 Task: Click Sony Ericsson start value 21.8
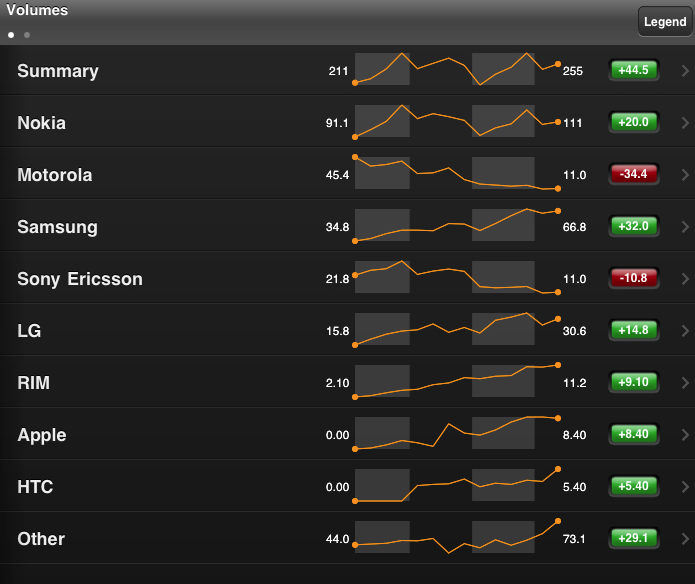(x=337, y=279)
